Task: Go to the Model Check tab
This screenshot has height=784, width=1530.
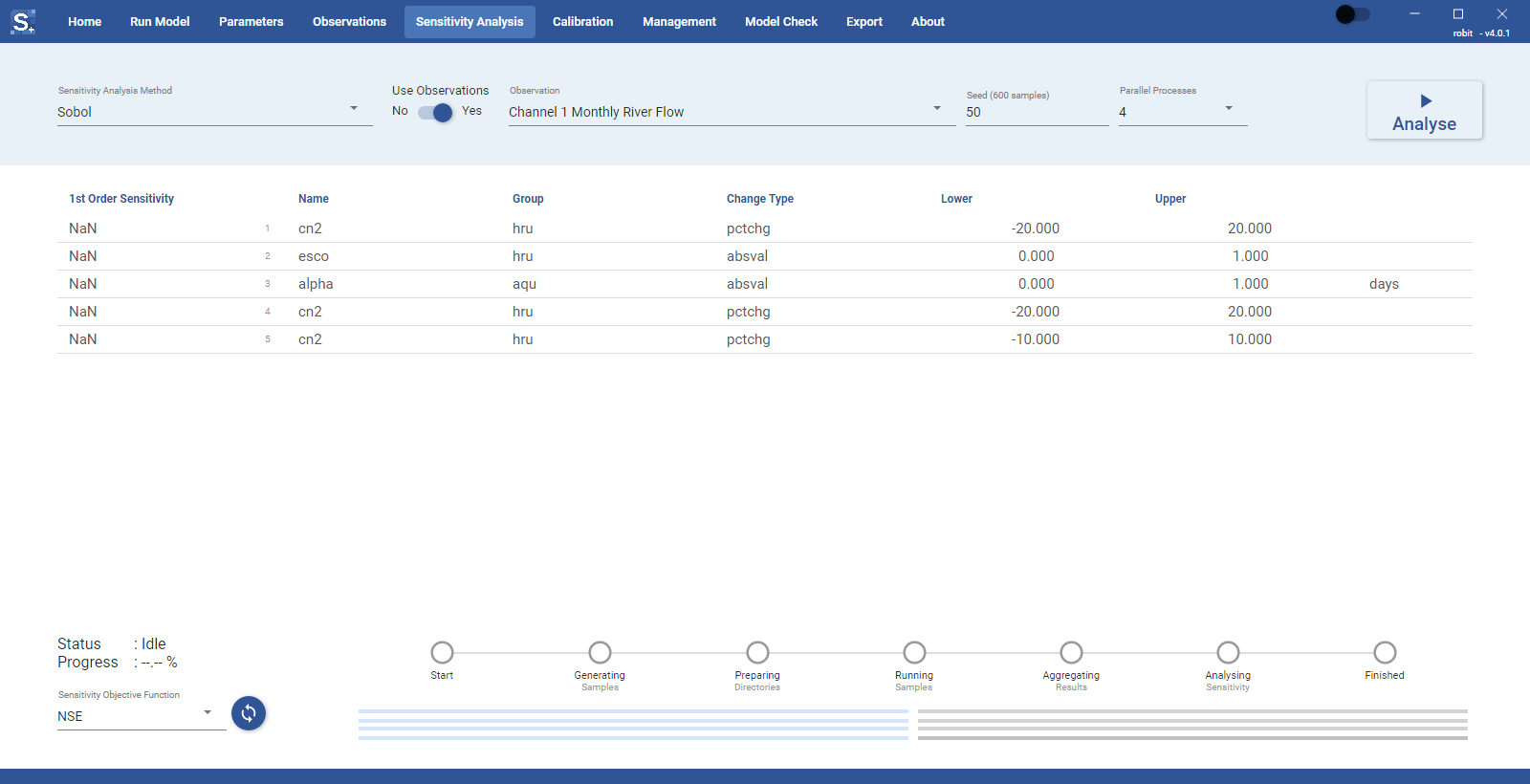Action: click(x=781, y=21)
